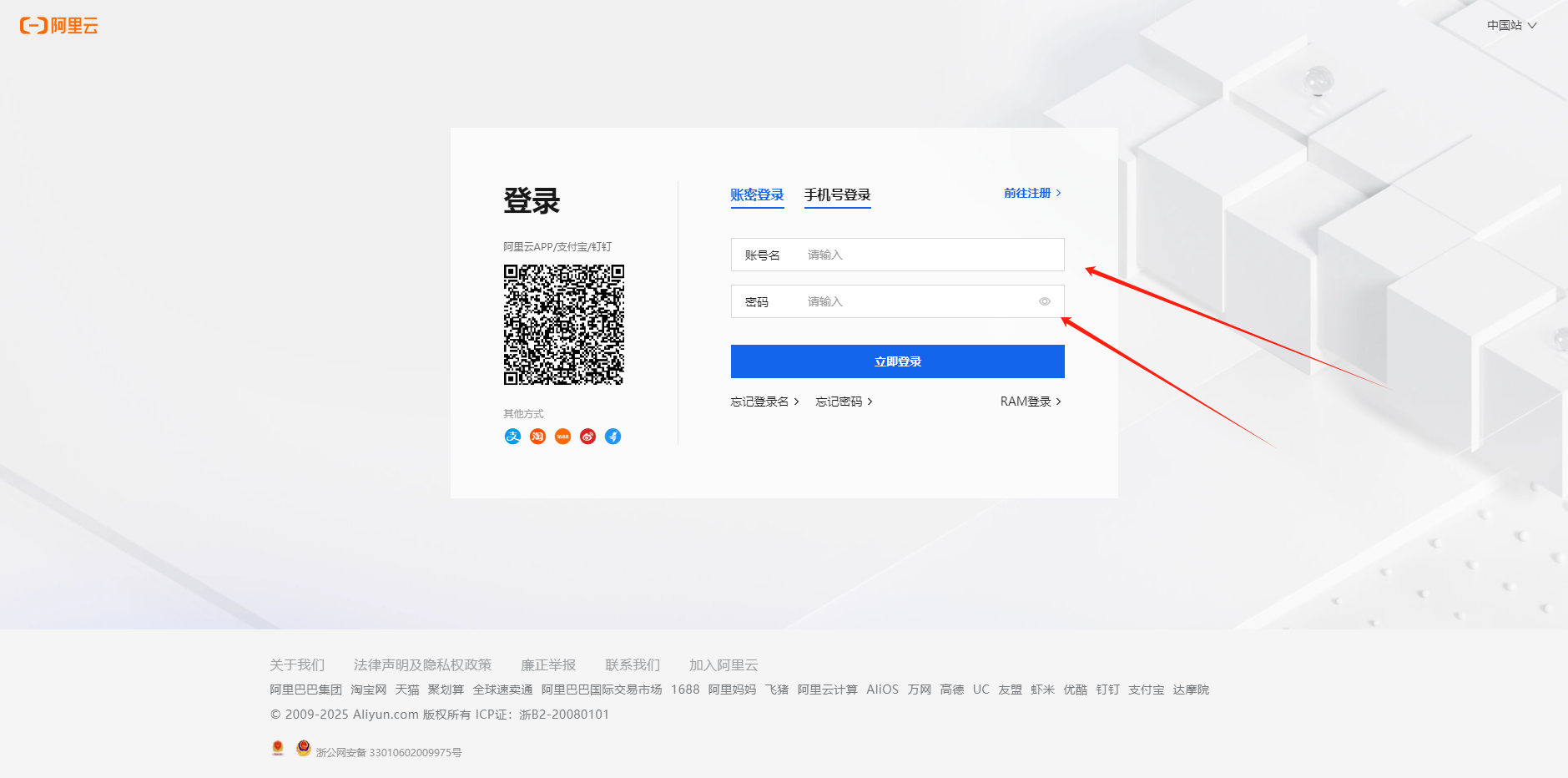Click the Aliyun logo at top left

click(x=58, y=25)
